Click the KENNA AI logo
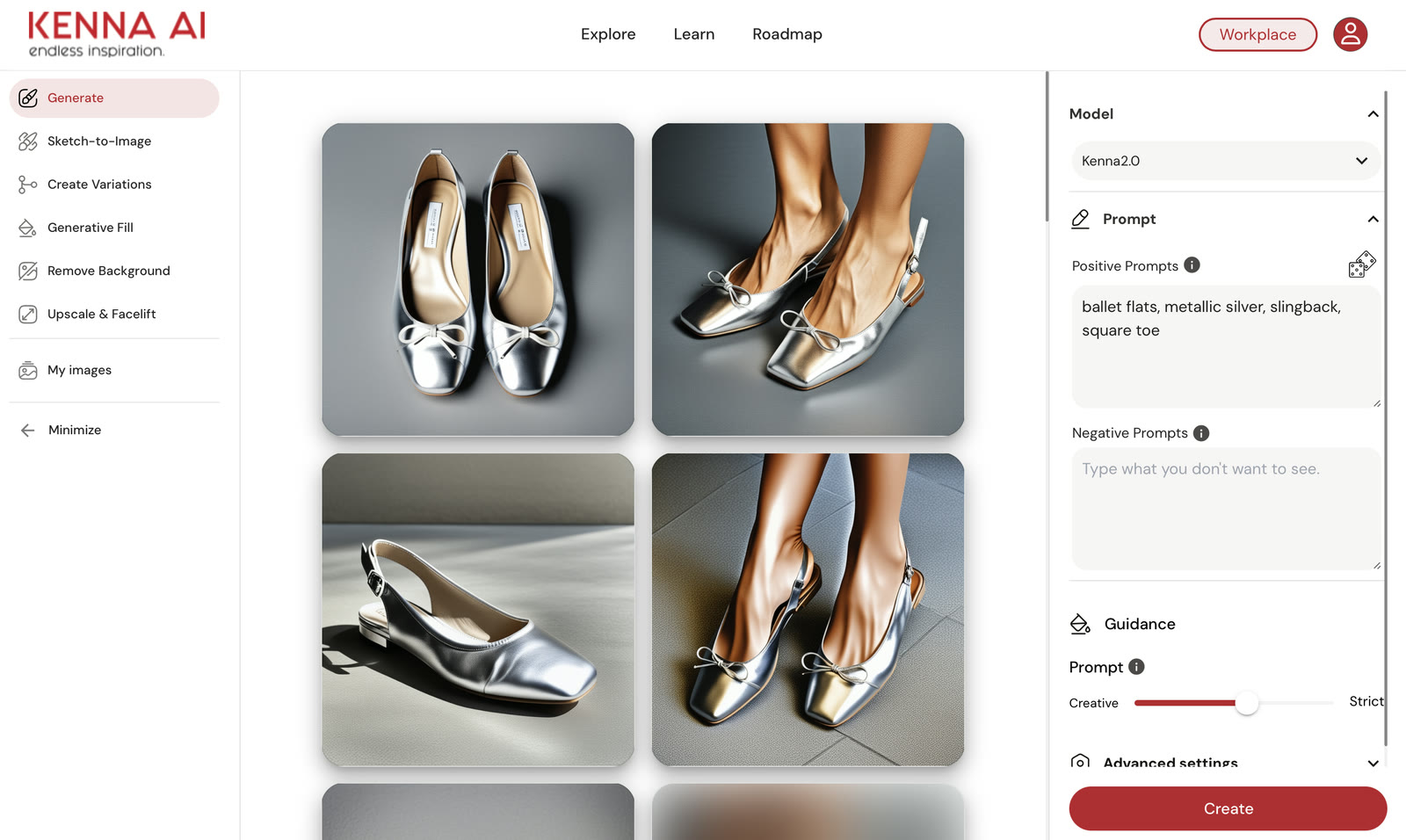The width and height of the screenshot is (1406, 840). click(x=116, y=34)
